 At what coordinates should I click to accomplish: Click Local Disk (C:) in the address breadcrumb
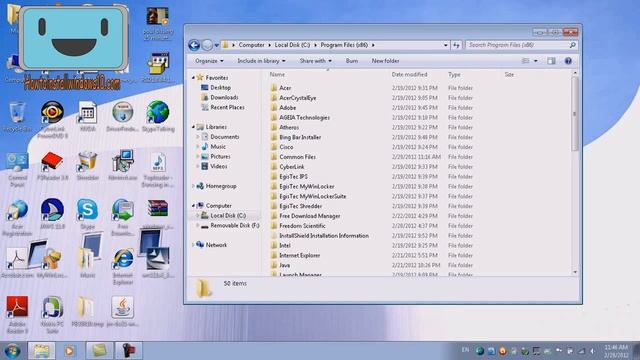tap(292, 45)
